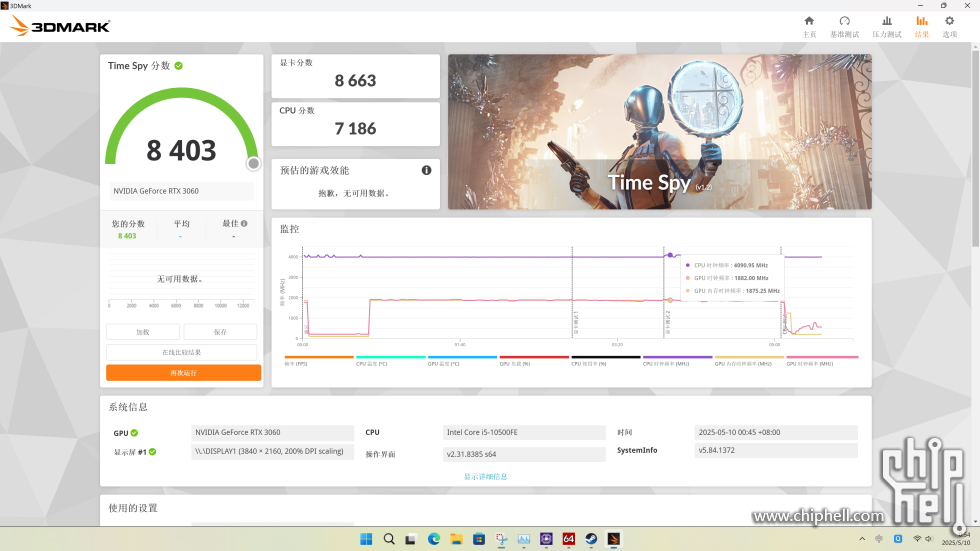The image size is (980, 551).
Task: Toggle GPU 内存时钟频率 yellow legend item
Action: point(749,360)
